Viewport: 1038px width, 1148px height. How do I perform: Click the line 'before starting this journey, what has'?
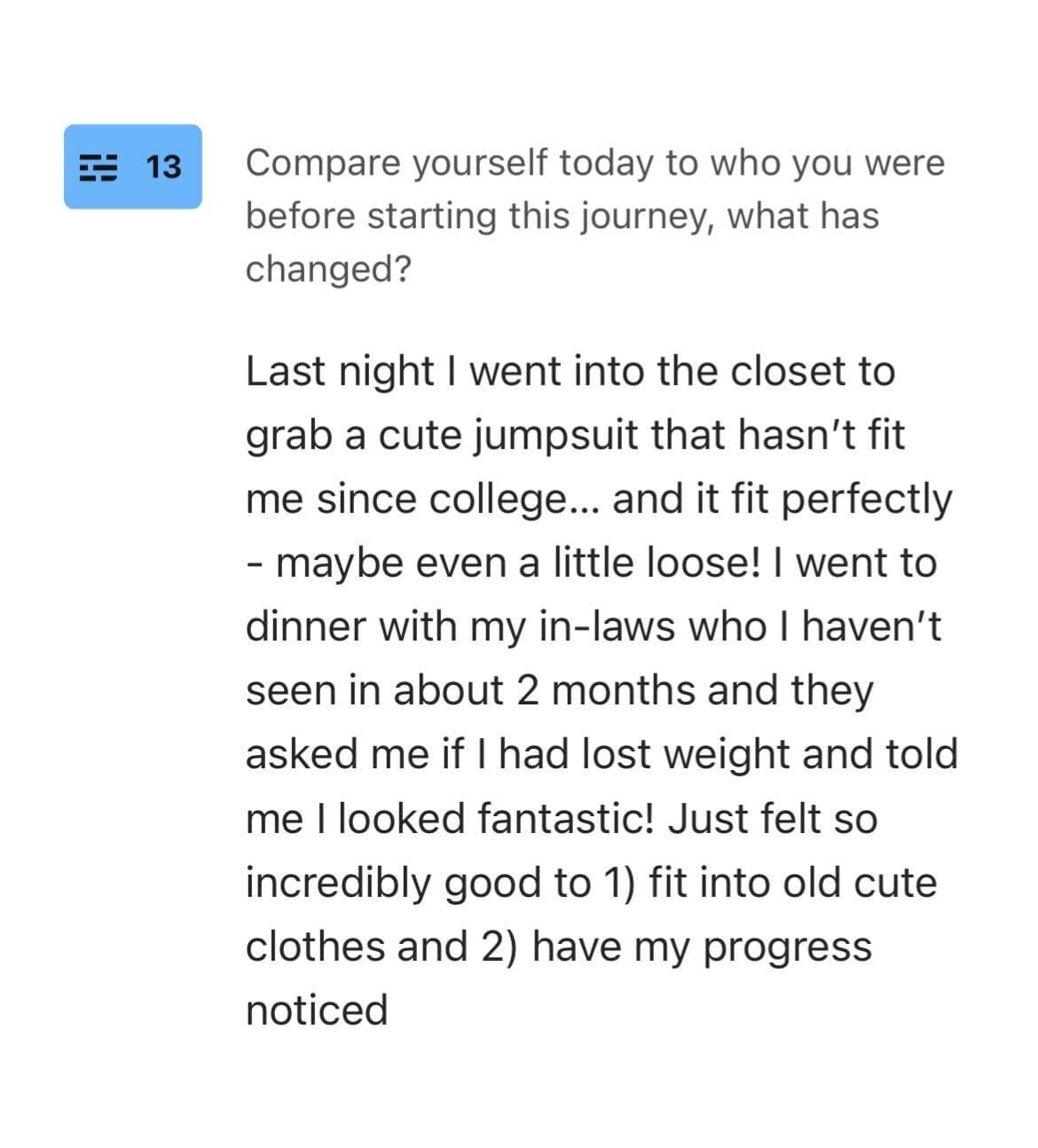pos(562,216)
